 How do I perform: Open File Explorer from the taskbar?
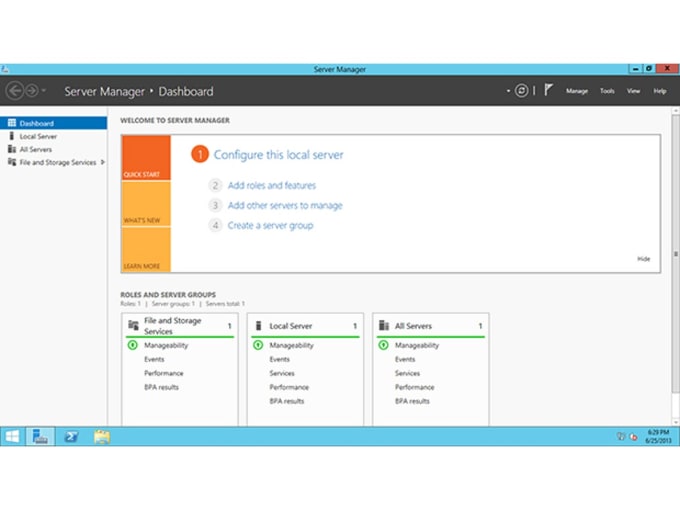point(102,436)
